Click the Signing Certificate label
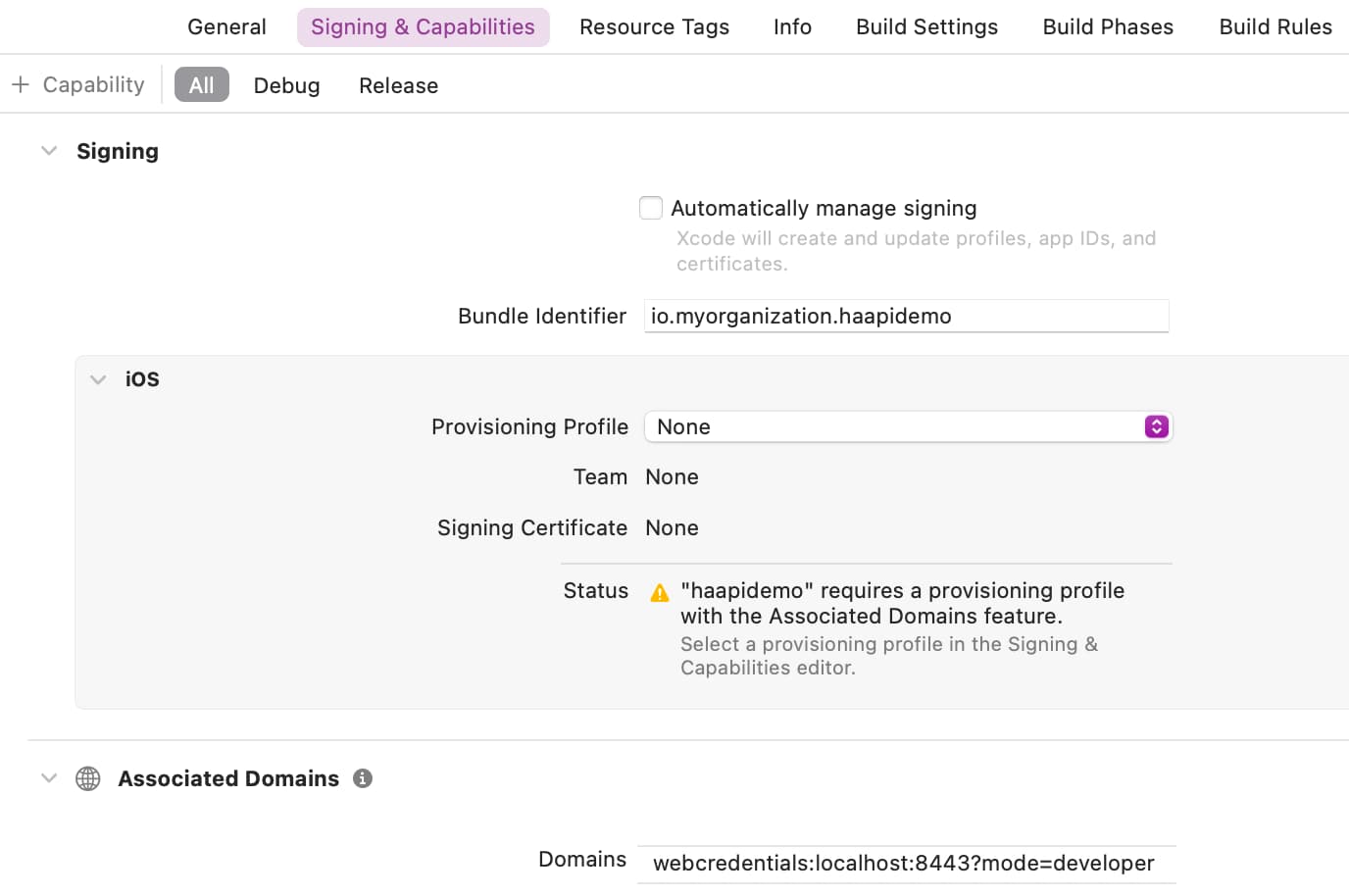The image size is (1349, 896). click(532, 527)
